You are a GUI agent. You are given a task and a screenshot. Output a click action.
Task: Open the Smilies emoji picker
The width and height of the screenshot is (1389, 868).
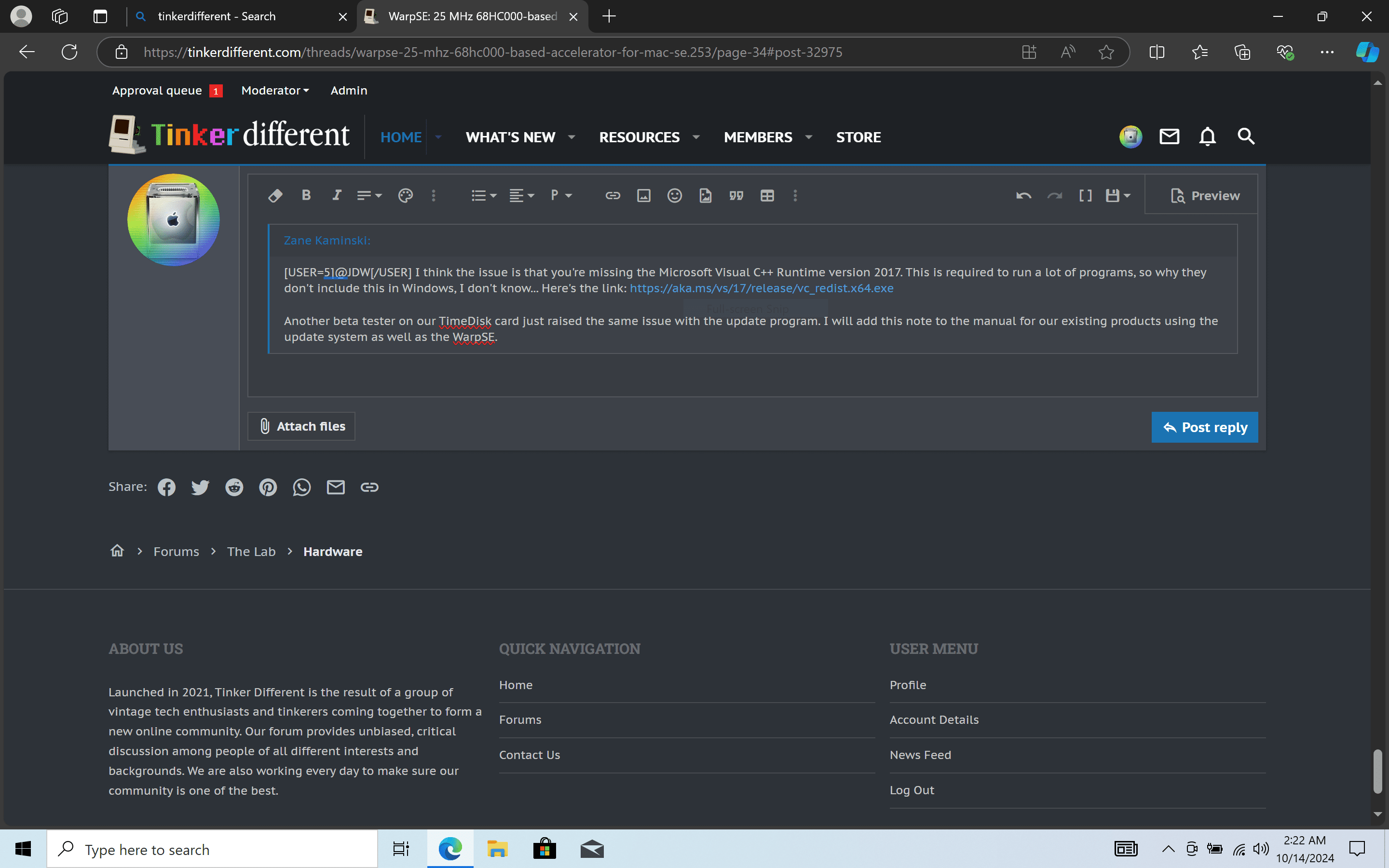[674, 196]
